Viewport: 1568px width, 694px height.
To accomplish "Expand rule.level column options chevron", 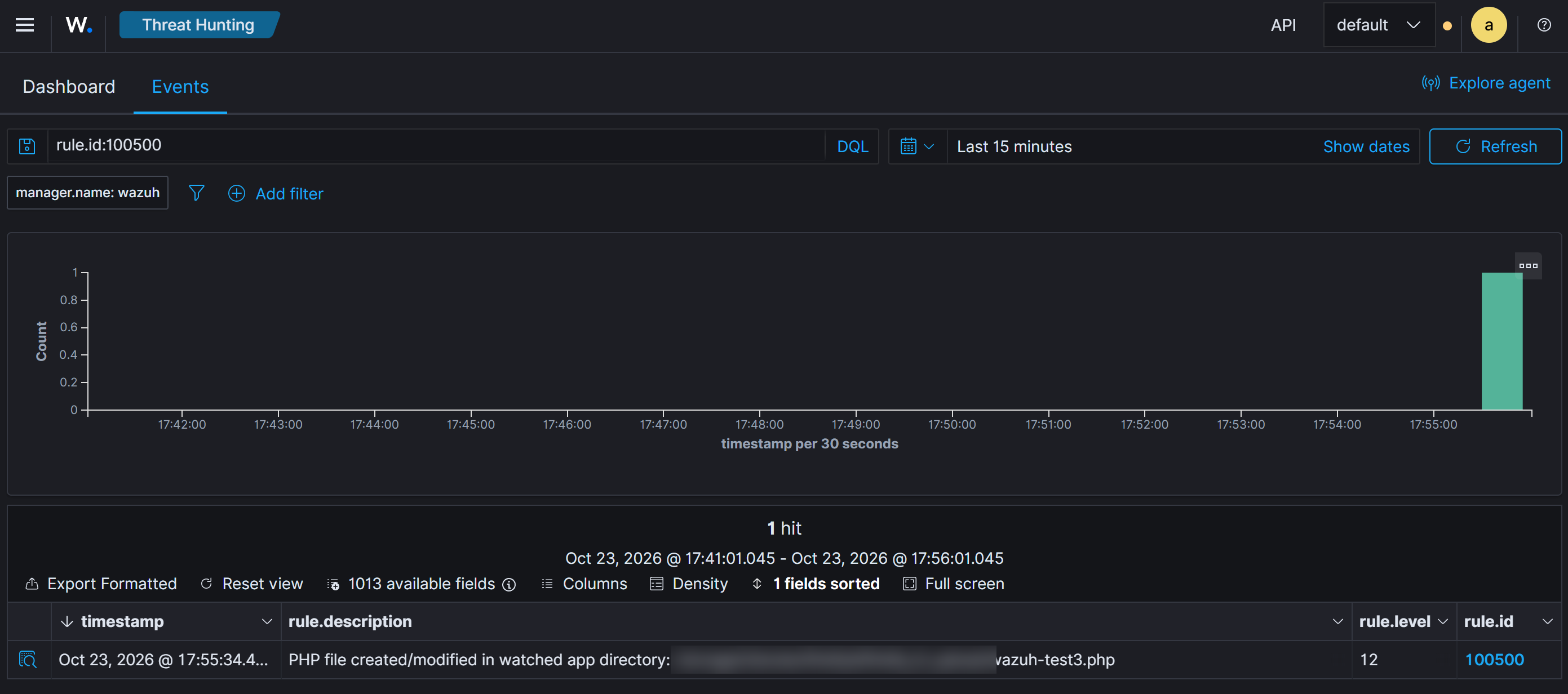I will point(1442,622).
